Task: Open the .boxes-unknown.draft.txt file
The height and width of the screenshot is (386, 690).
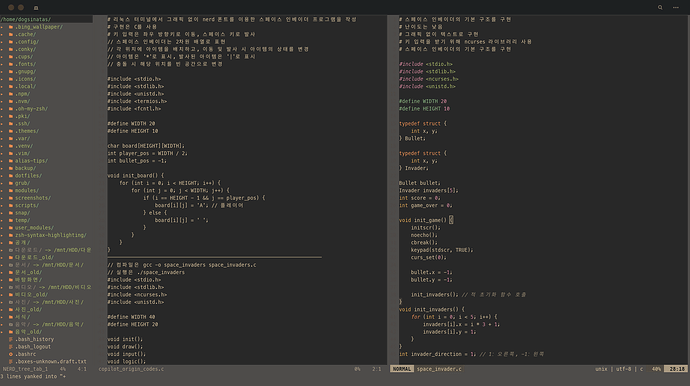Action: tap(51, 361)
